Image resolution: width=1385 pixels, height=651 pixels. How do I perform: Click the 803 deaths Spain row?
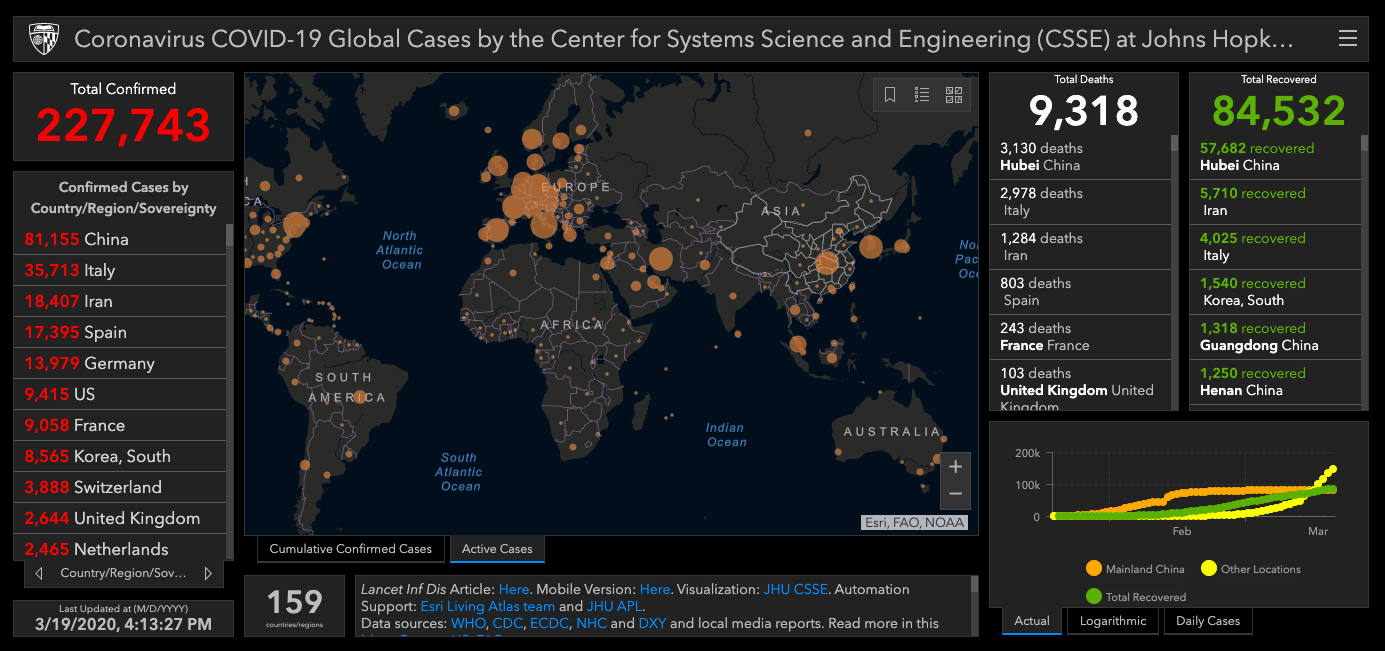(x=1080, y=292)
